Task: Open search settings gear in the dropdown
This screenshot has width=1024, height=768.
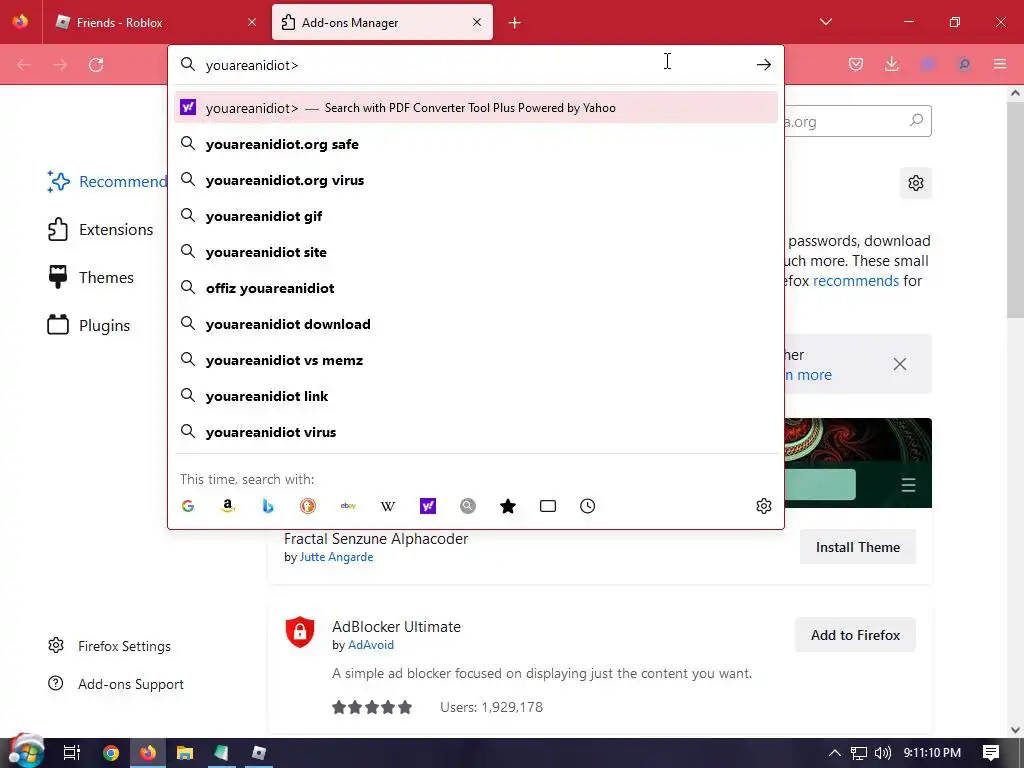Action: pos(763,506)
